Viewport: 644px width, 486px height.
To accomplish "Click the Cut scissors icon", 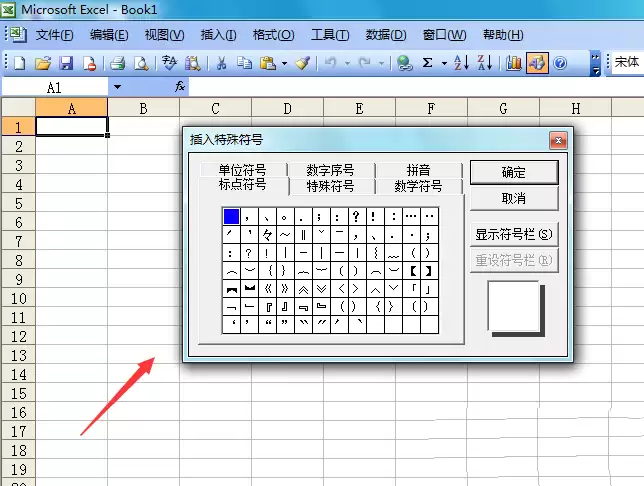I will 221,63.
